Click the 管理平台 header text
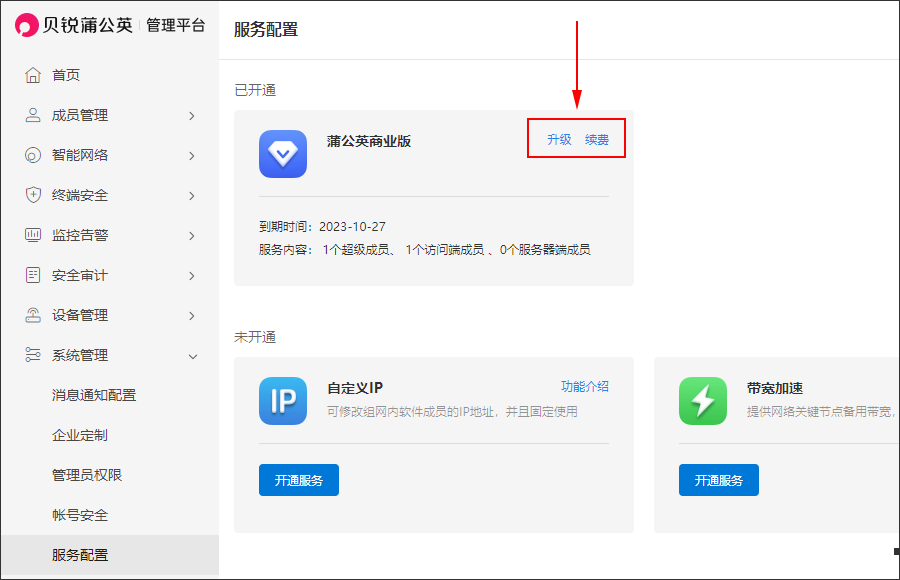 pyautogui.click(x=176, y=25)
